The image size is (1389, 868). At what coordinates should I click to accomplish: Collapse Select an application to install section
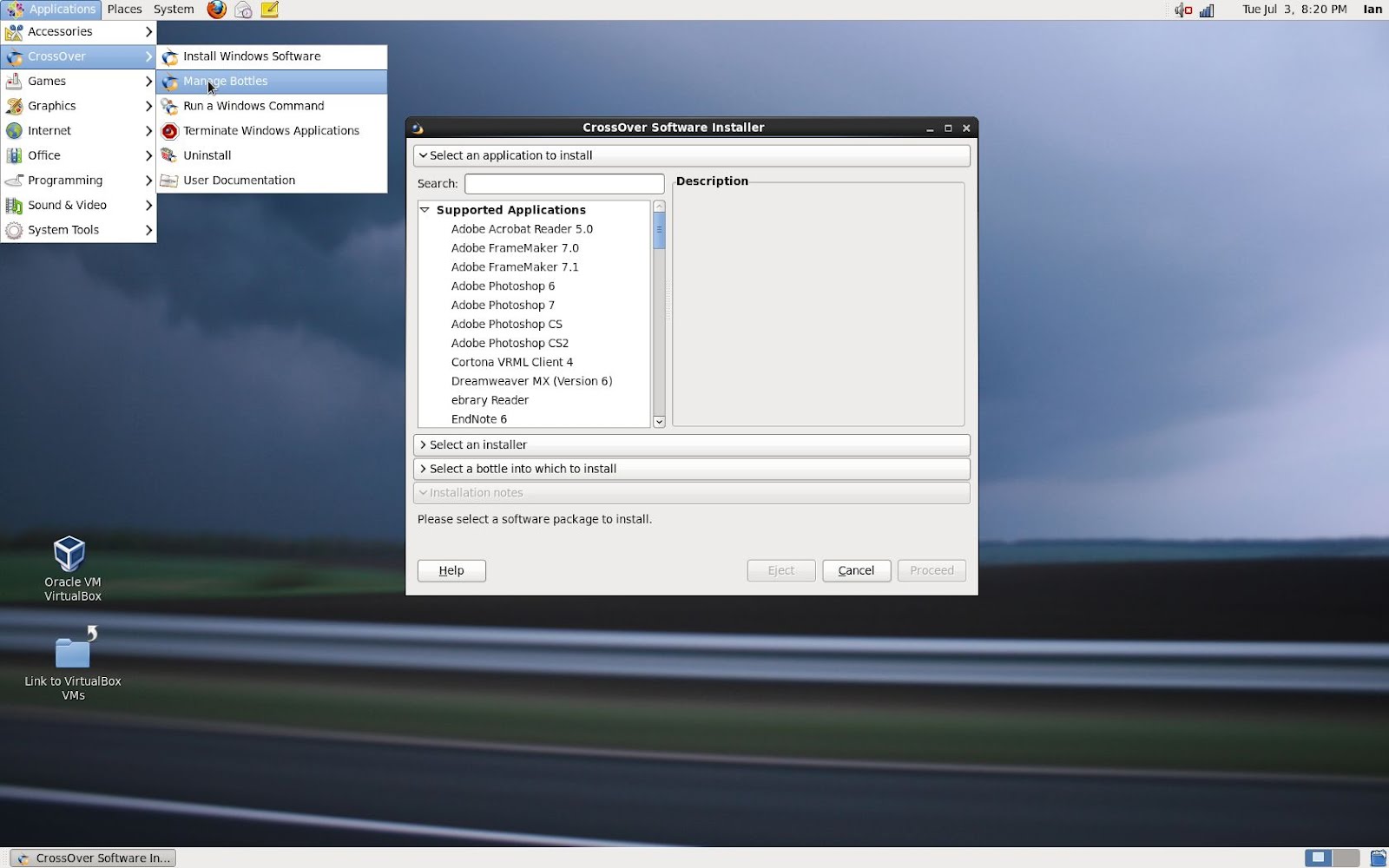coord(692,155)
